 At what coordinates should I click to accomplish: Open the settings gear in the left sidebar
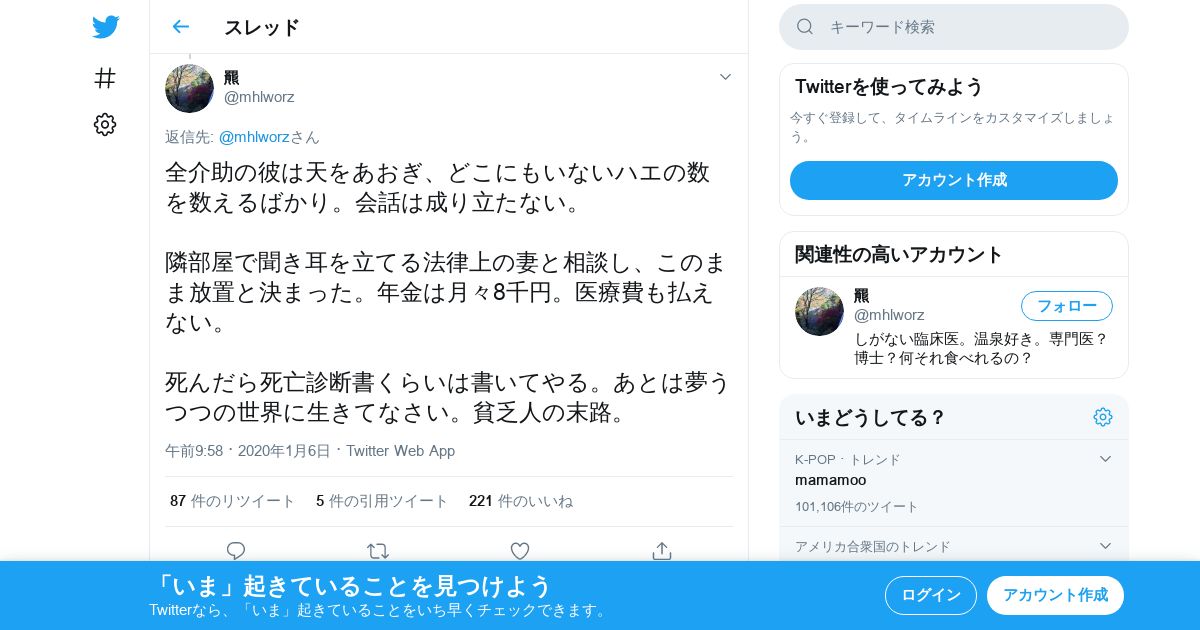[105, 124]
